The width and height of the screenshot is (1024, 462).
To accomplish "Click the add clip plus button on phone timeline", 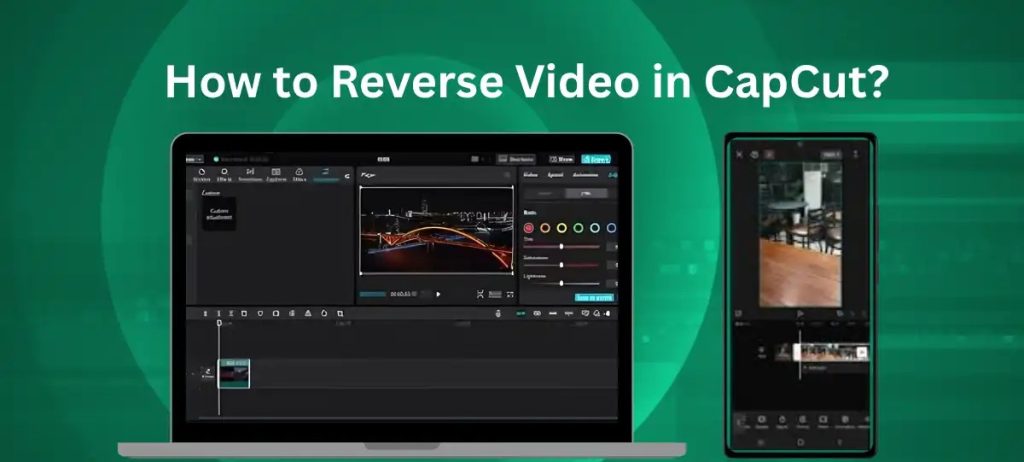I will [x=862, y=353].
